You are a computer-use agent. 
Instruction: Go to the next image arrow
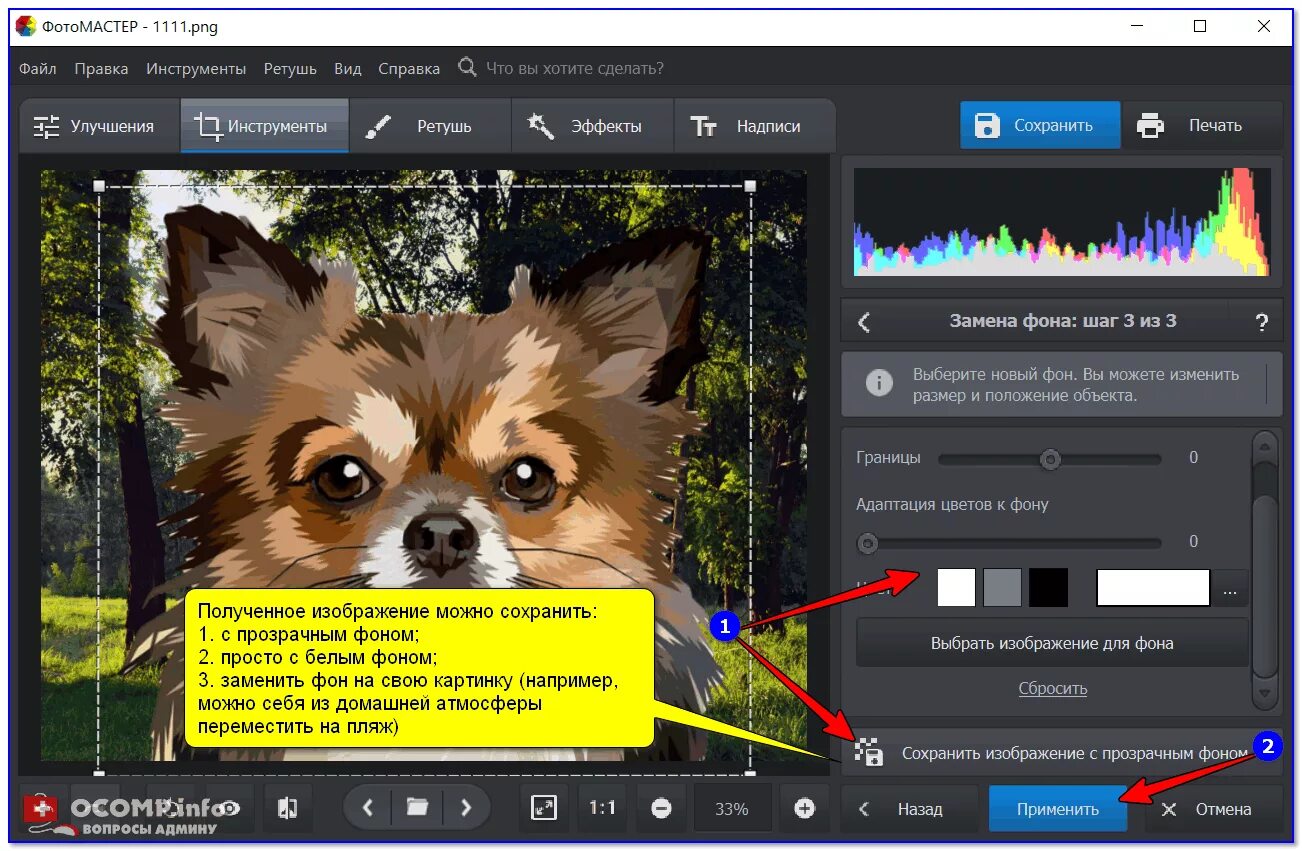(x=465, y=807)
